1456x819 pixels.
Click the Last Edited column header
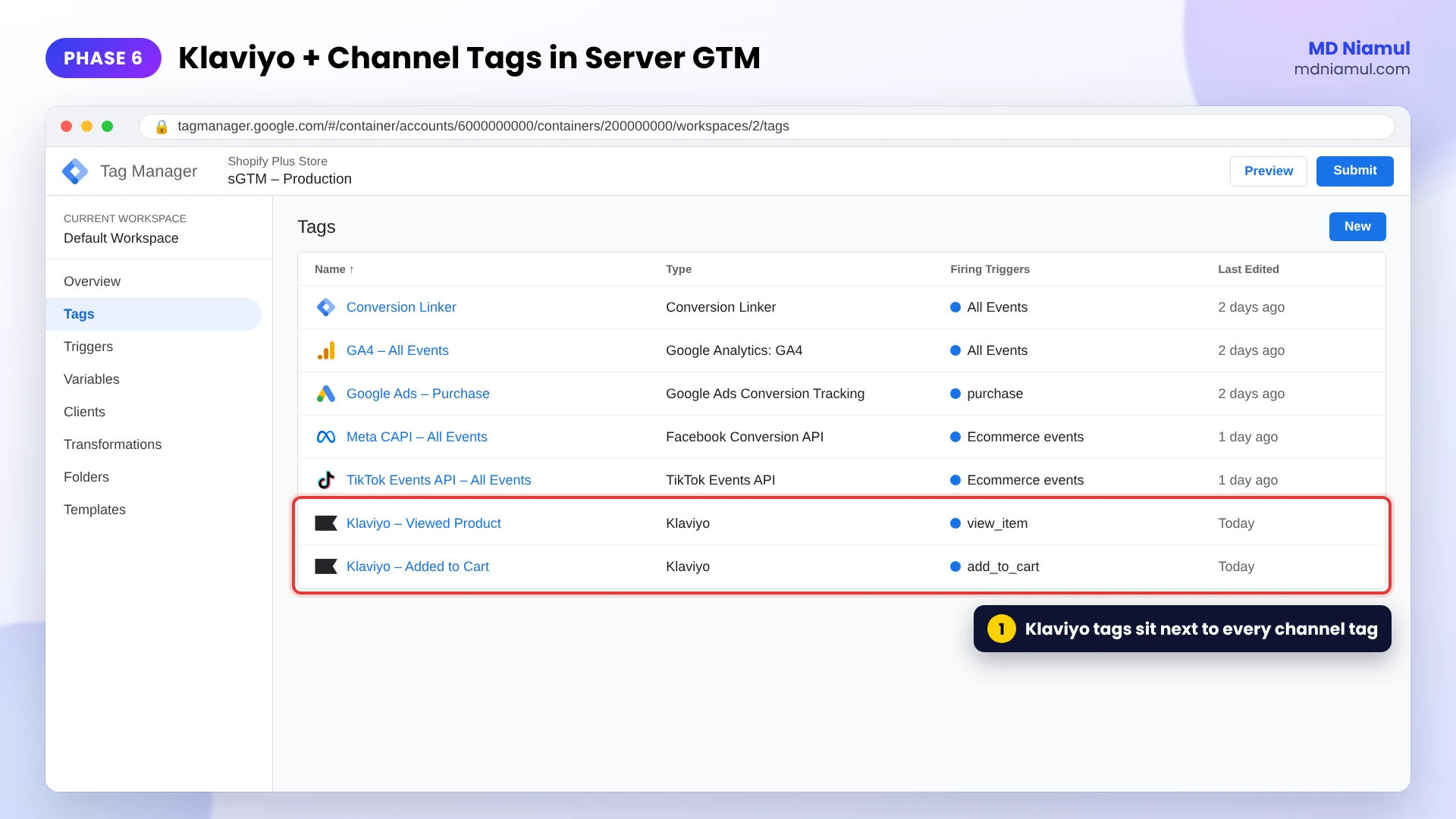click(x=1248, y=269)
